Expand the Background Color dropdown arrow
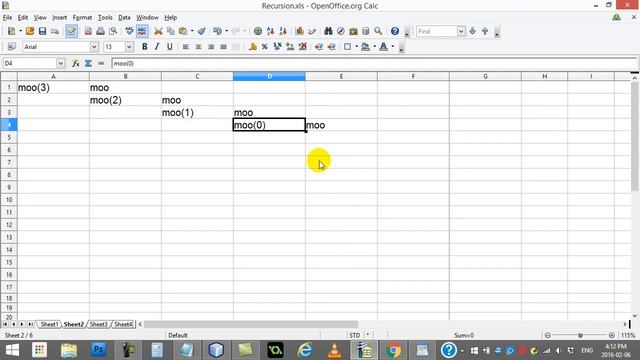The height and width of the screenshot is (360, 640). tap(374, 47)
